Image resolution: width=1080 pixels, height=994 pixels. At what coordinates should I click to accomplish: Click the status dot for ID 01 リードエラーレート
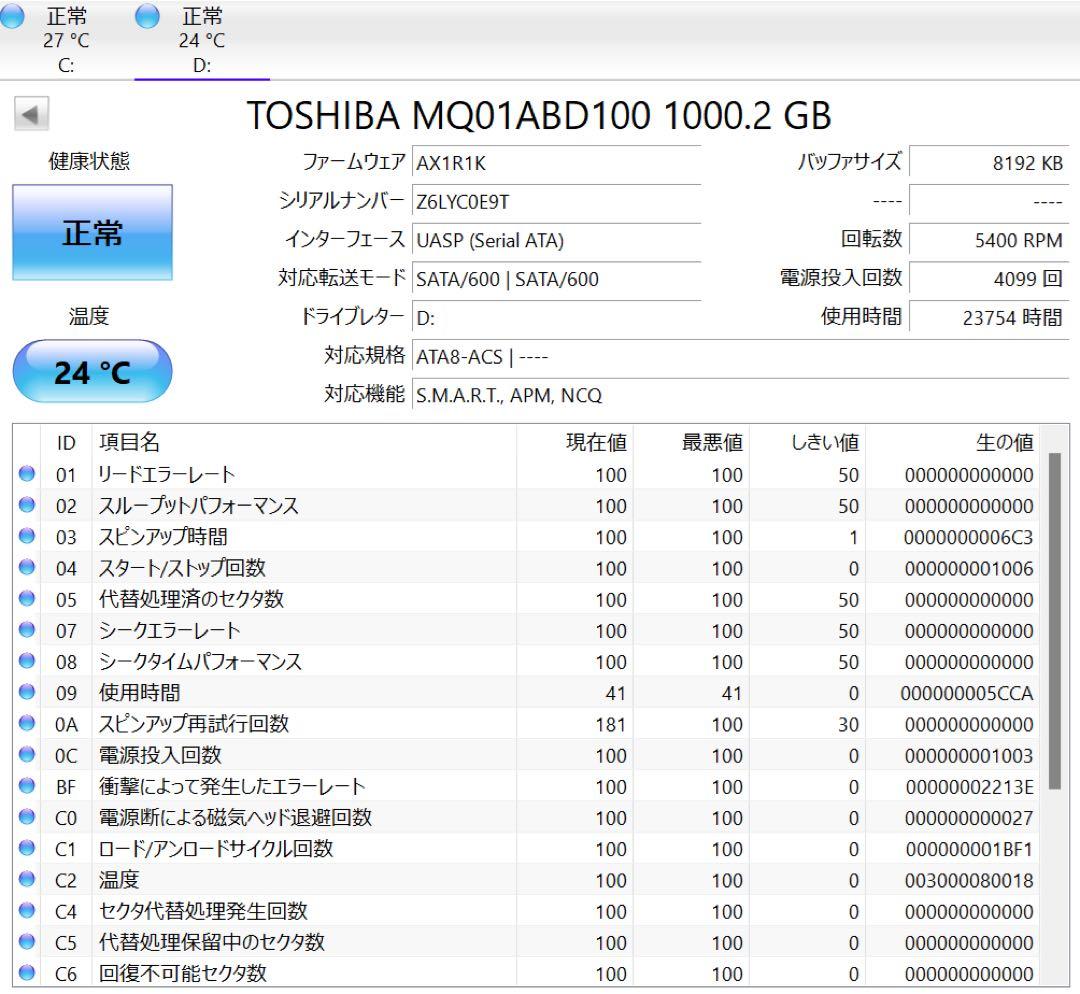[x=27, y=474]
